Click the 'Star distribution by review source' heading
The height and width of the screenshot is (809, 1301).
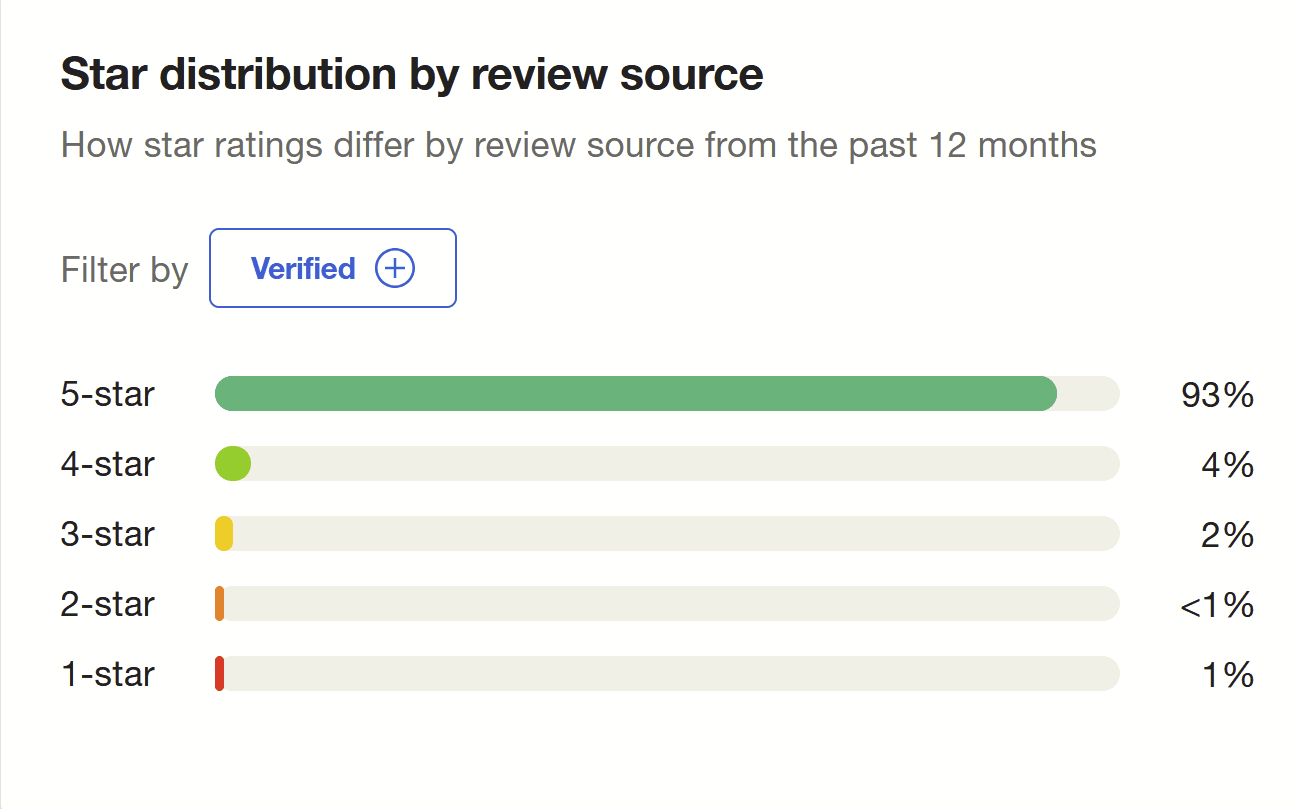(412, 75)
